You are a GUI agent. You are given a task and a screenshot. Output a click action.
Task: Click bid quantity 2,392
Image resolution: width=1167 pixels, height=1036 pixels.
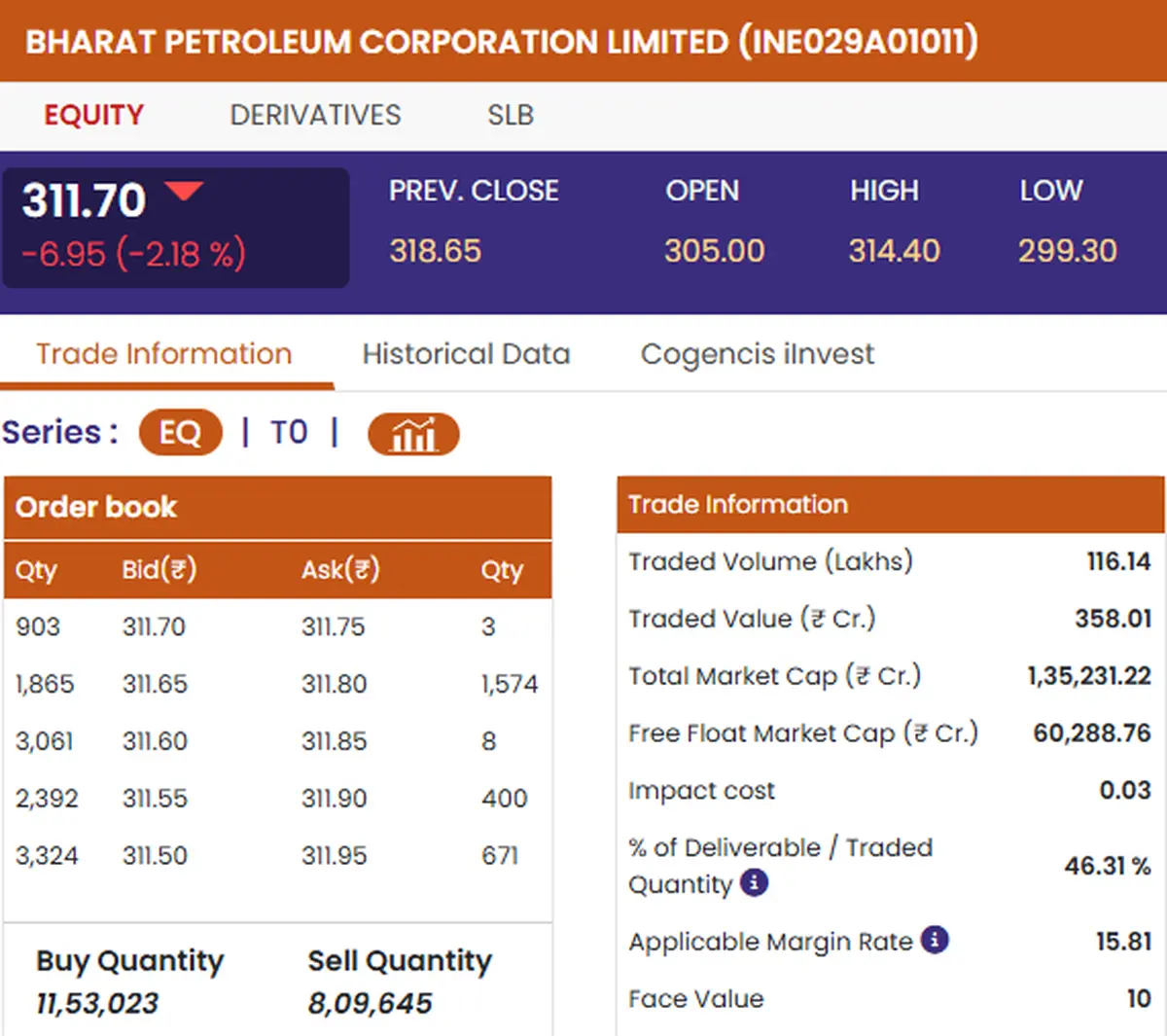[x=47, y=799]
